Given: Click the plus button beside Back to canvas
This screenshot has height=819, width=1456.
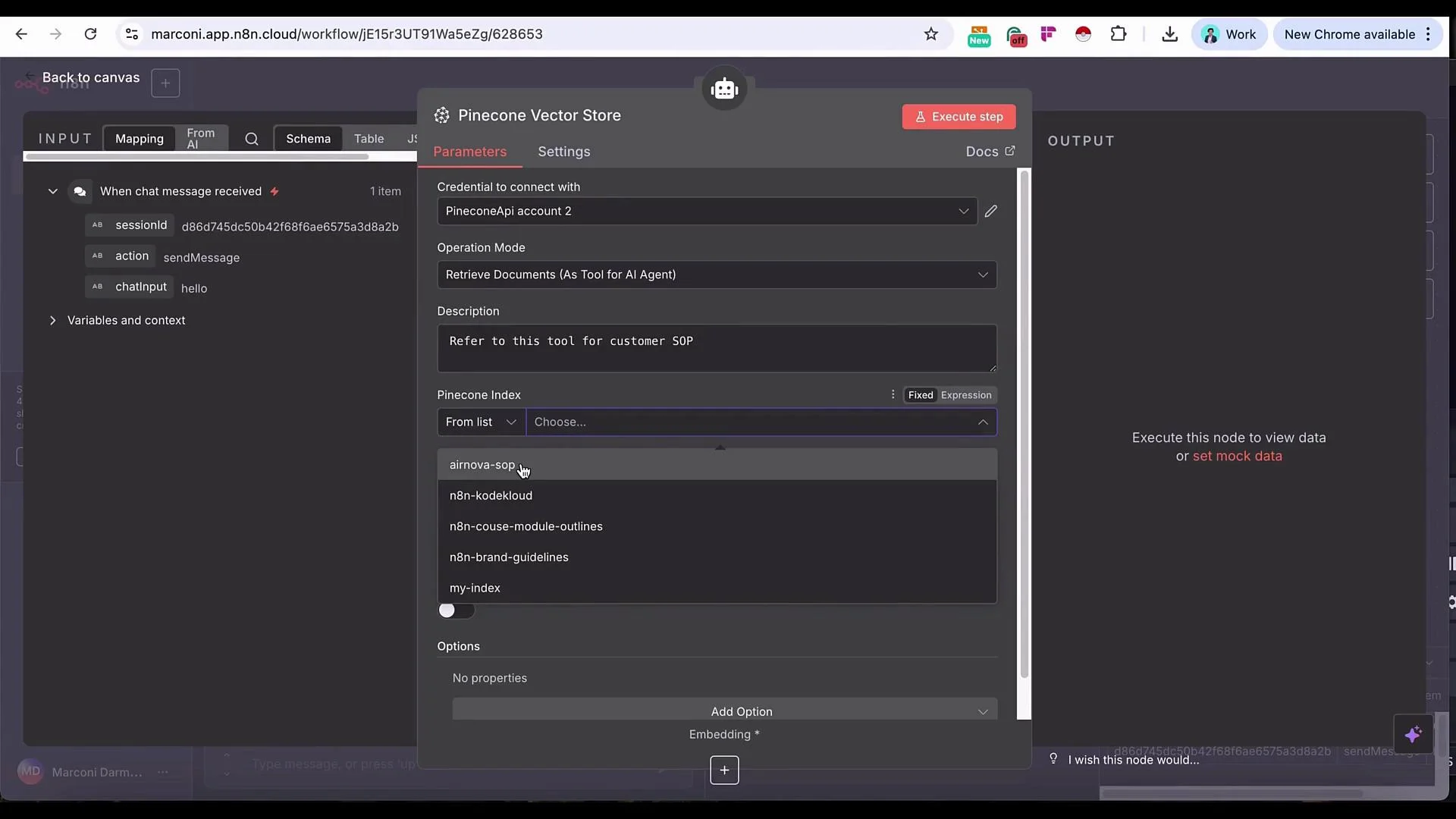Looking at the screenshot, I should [165, 83].
